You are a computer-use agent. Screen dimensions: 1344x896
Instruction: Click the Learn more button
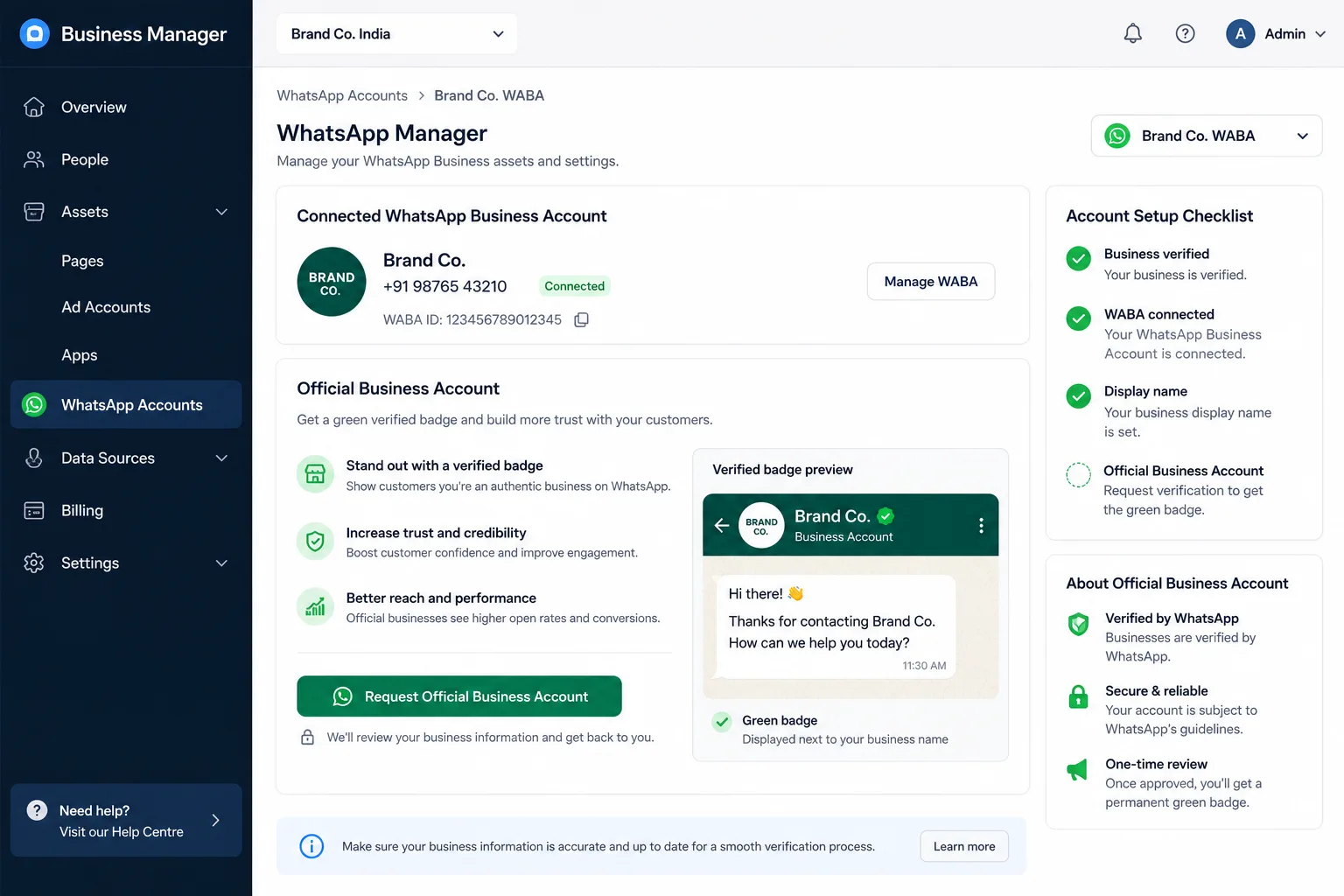964,846
